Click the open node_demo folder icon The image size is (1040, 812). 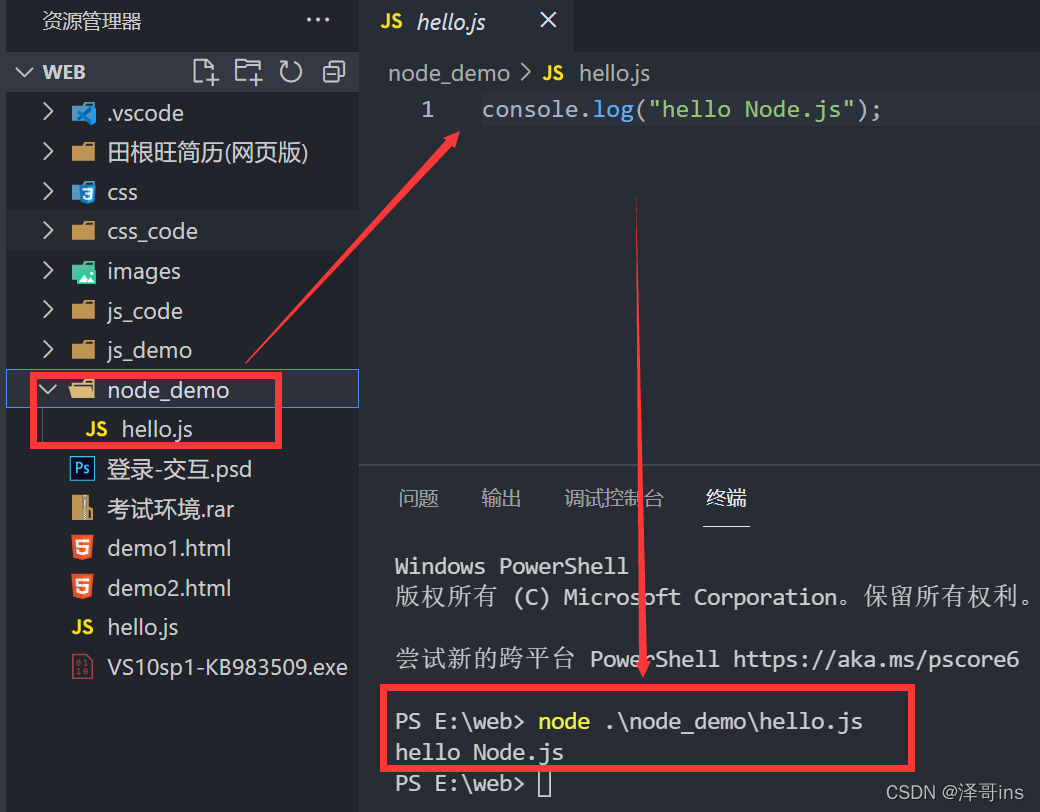click(x=83, y=389)
